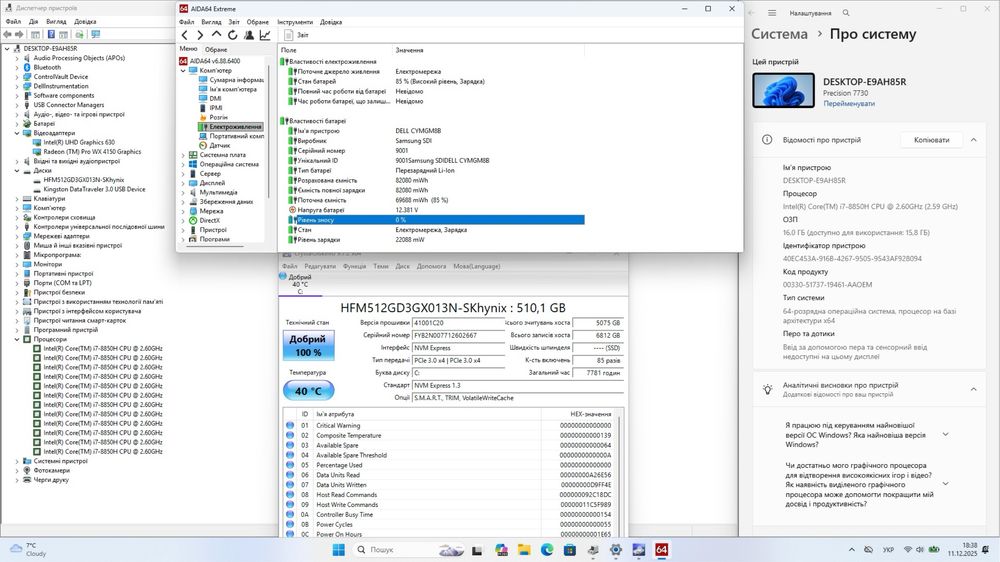Click Device Manager back arrow

[x=7, y=34]
